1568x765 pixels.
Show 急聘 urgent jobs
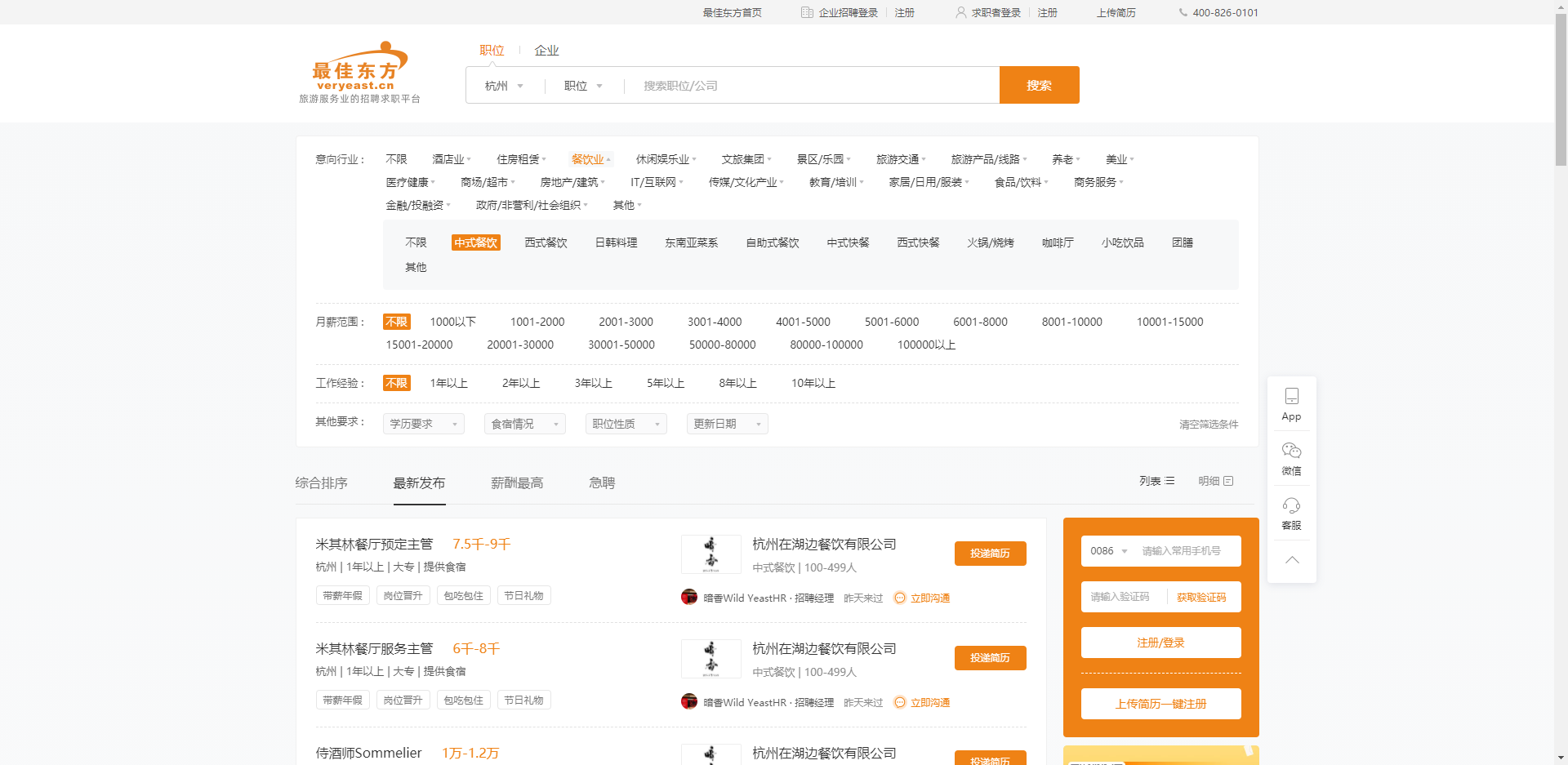tap(602, 483)
